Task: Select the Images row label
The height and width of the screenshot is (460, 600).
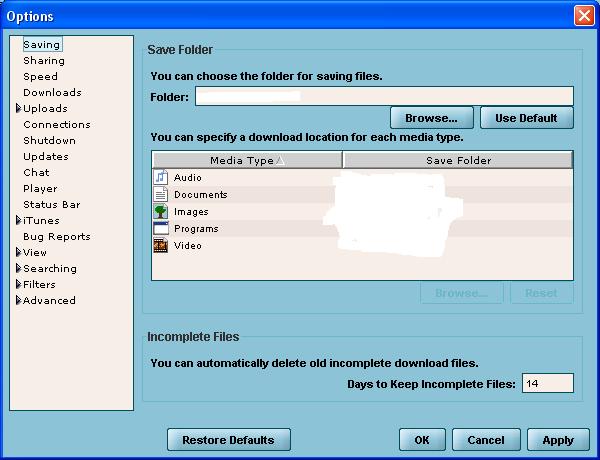Action: click(191, 212)
